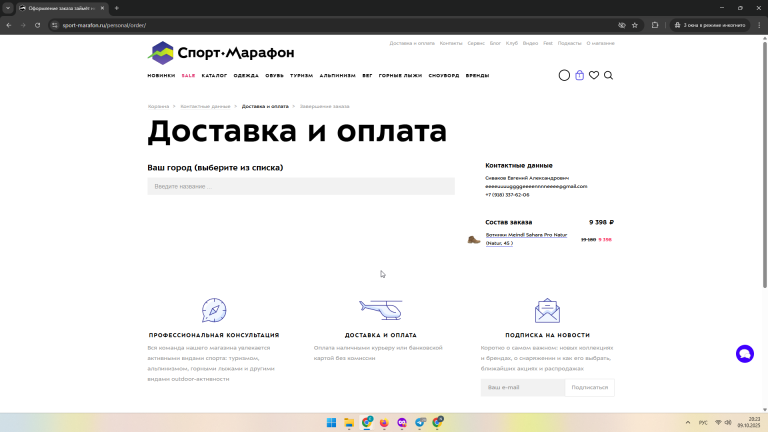Open О магазине link in header
Screen dimensions: 768x432
pos(600,43)
